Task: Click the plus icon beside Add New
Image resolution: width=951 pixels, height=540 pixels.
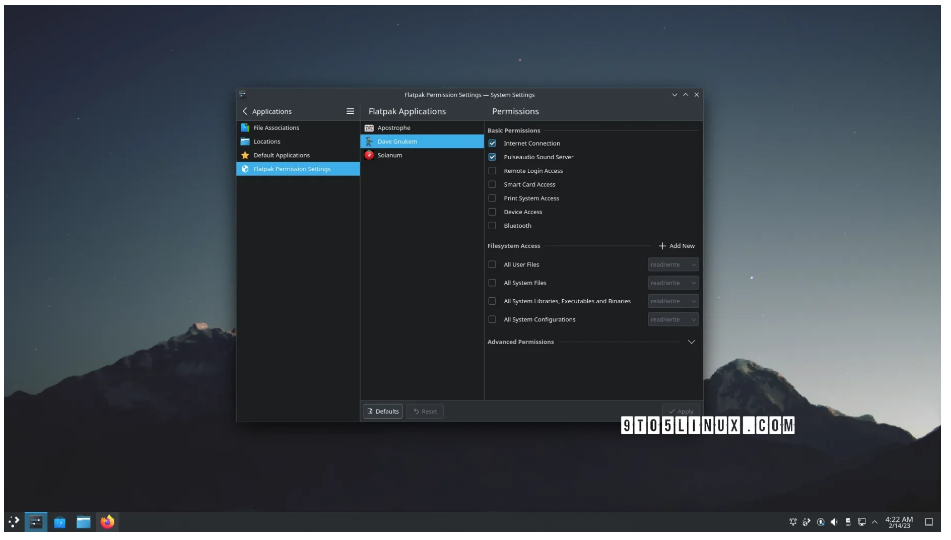Action: click(662, 246)
